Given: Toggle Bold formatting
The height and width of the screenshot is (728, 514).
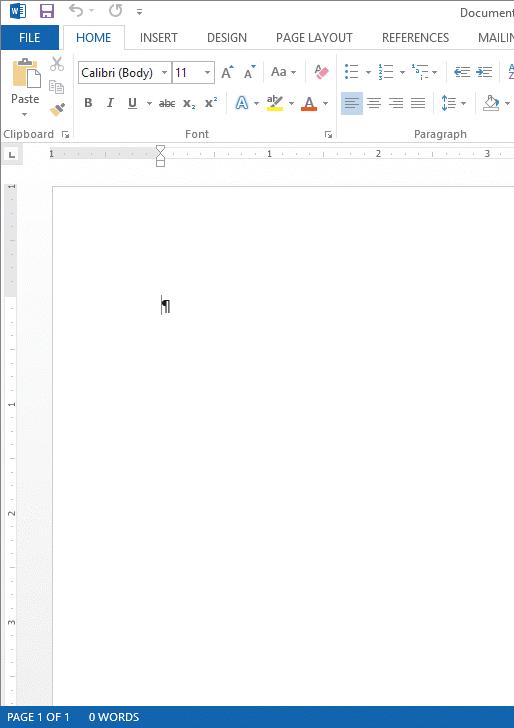Looking at the screenshot, I should click(88, 103).
